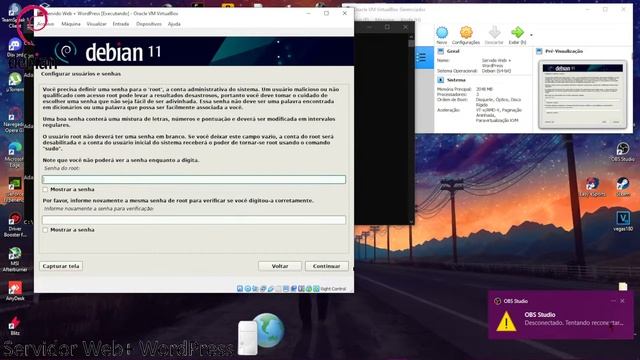Click Descartar in VirtualBox Manager toolbar
This screenshot has height=360, width=640.
click(494, 36)
